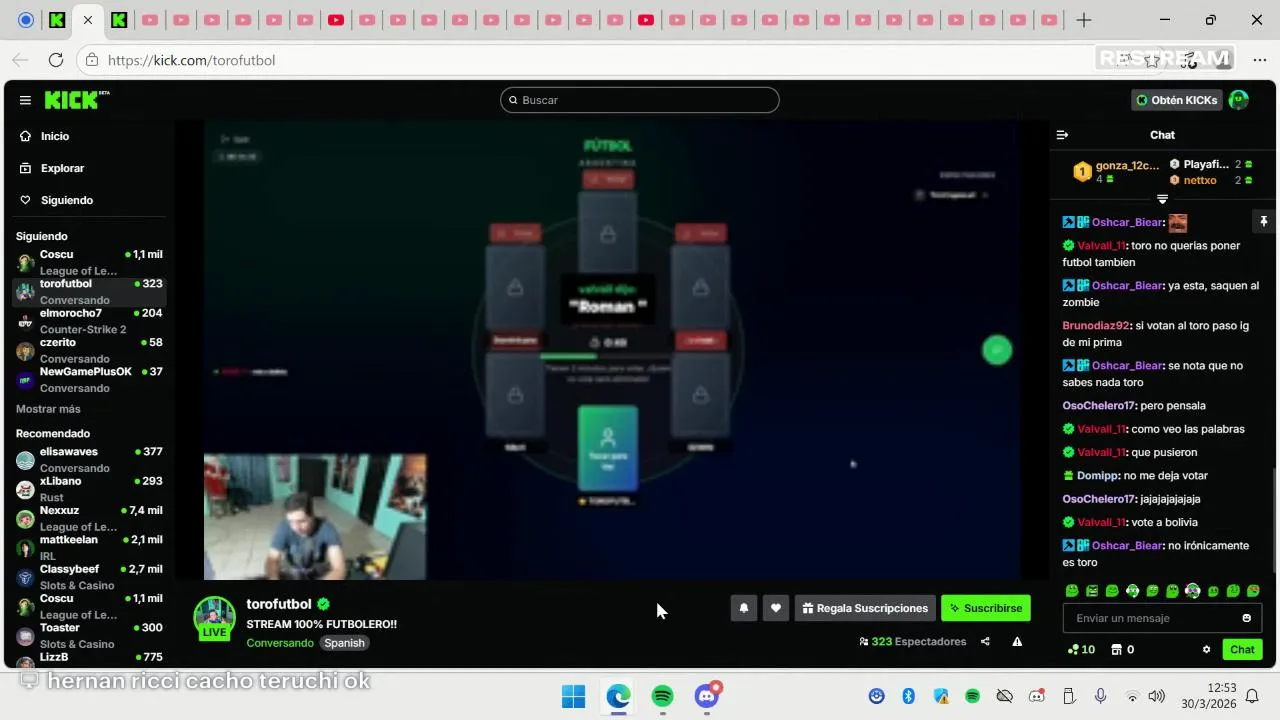This screenshot has height=720, width=1280.
Task: Click the browser refresh button
Action: 56,60
